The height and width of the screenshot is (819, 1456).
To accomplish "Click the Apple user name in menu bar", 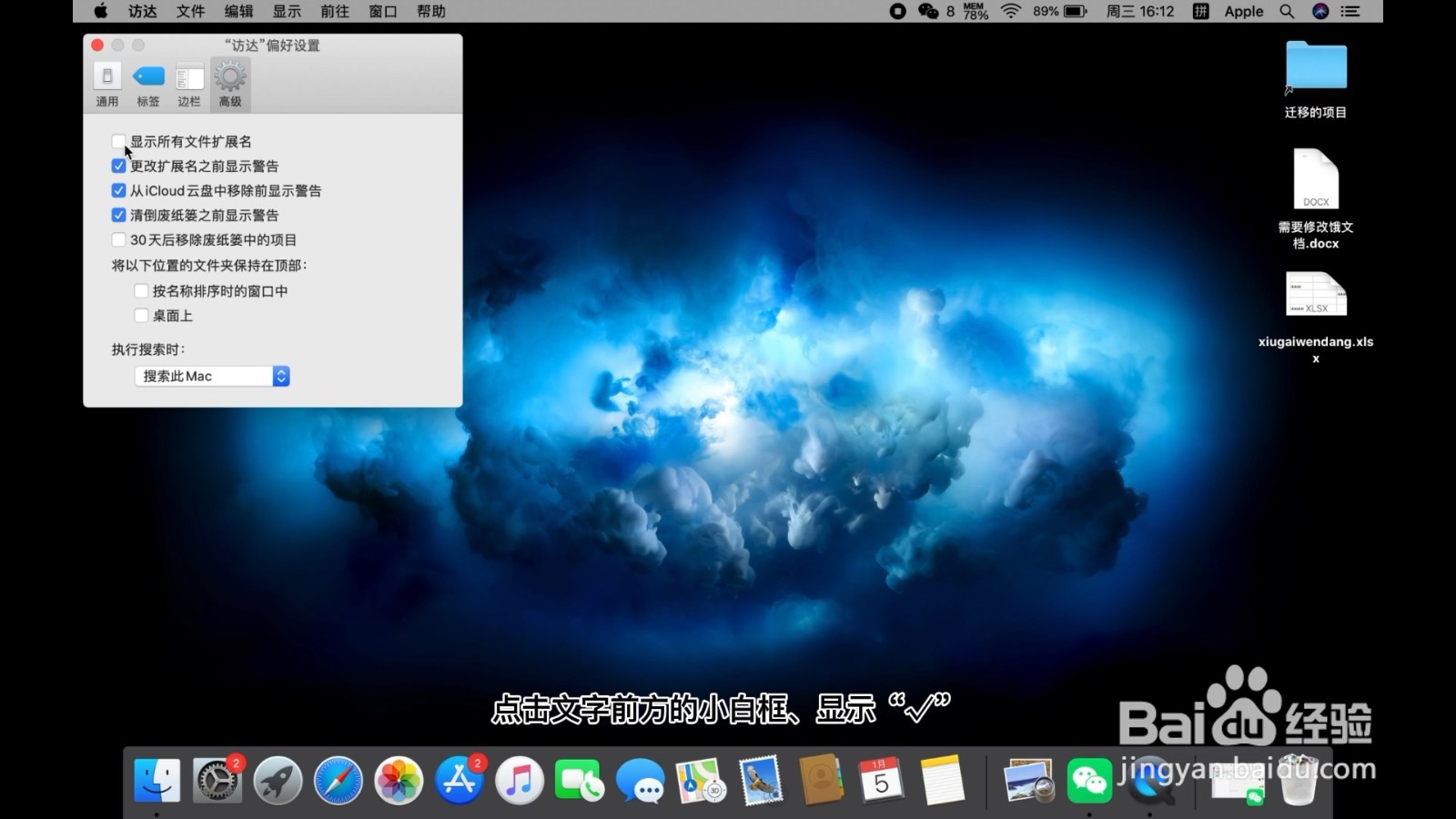I will click(x=1244, y=11).
